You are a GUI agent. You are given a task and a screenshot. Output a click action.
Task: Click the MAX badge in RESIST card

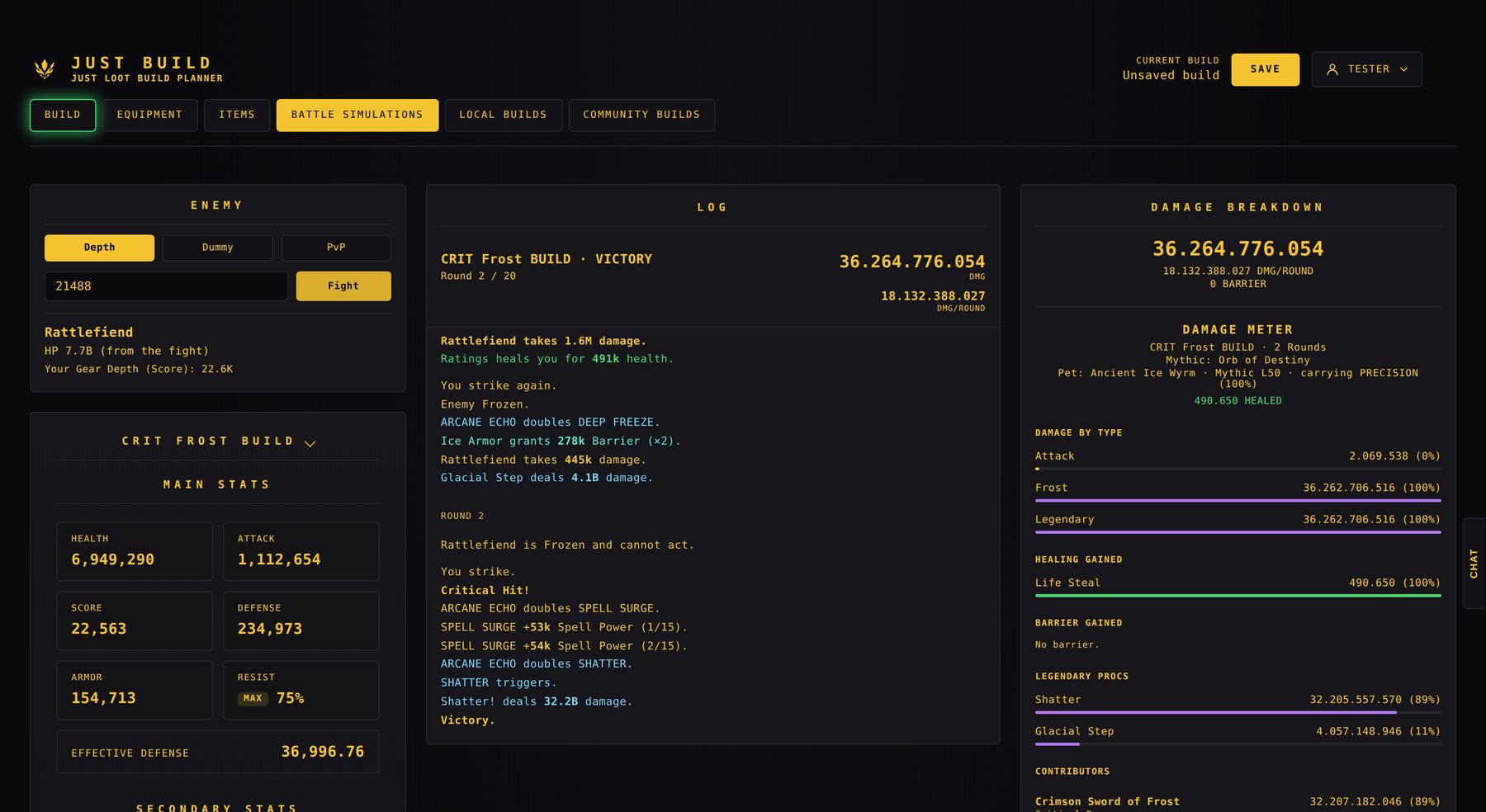coord(253,699)
